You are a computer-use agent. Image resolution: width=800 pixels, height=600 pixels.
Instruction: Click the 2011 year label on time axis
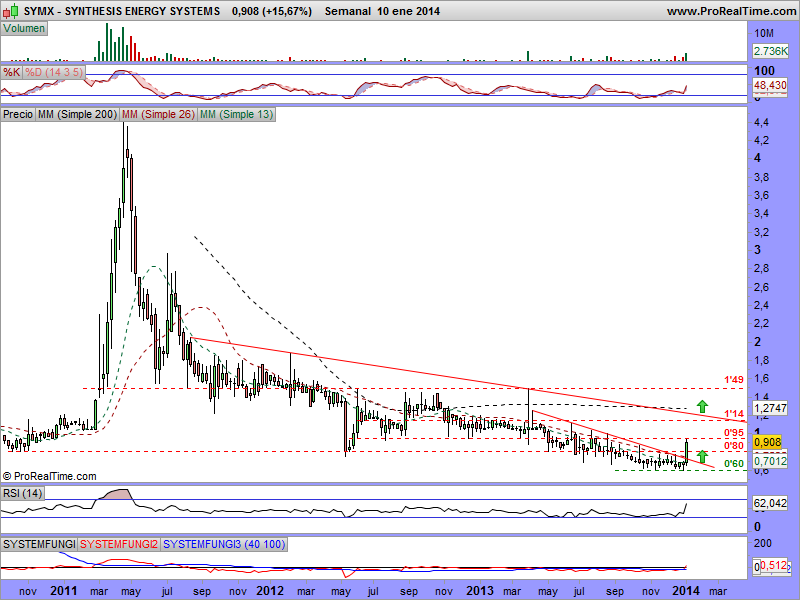[64, 591]
